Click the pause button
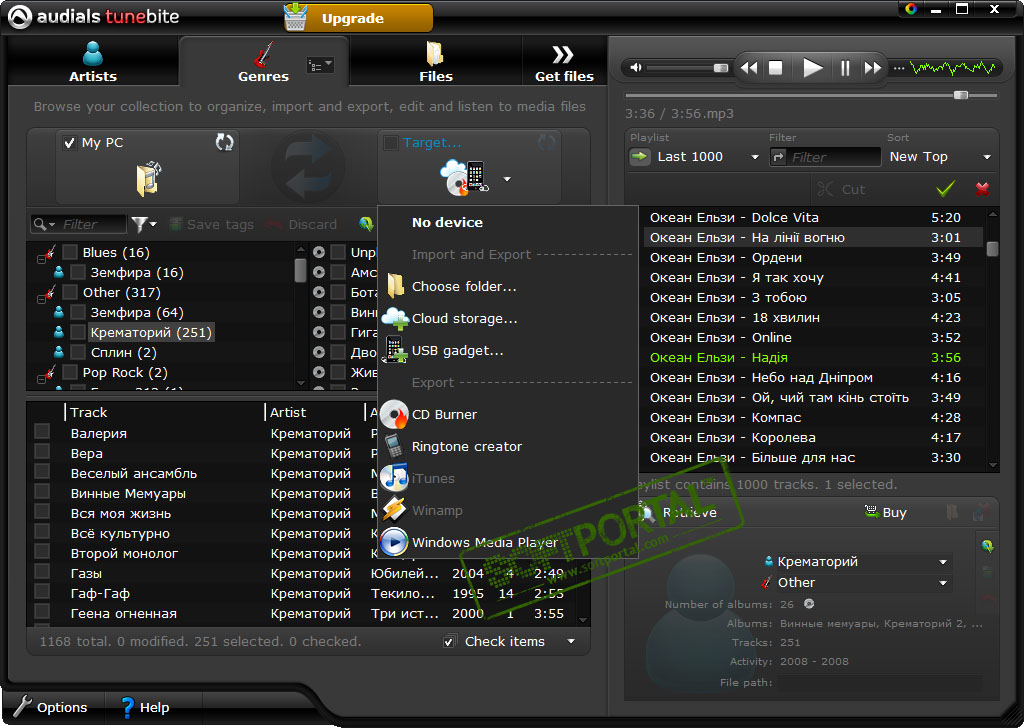The width and height of the screenshot is (1024, 728). [845, 68]
